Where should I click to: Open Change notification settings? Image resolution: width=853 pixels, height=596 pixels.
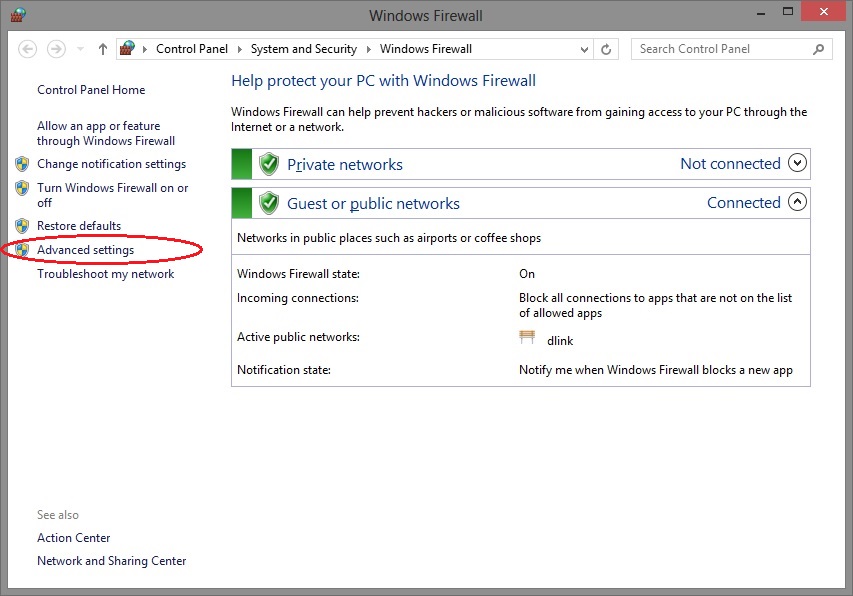tap(112, 164)
